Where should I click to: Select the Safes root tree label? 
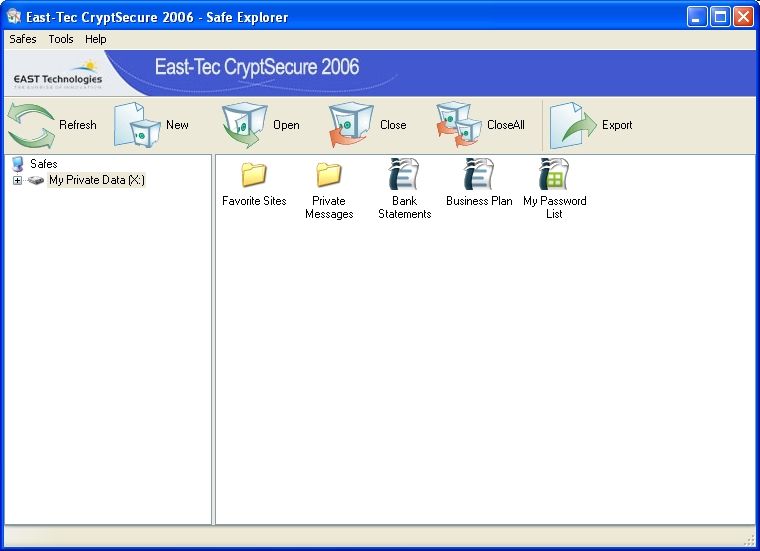click(x=44, y=164)
